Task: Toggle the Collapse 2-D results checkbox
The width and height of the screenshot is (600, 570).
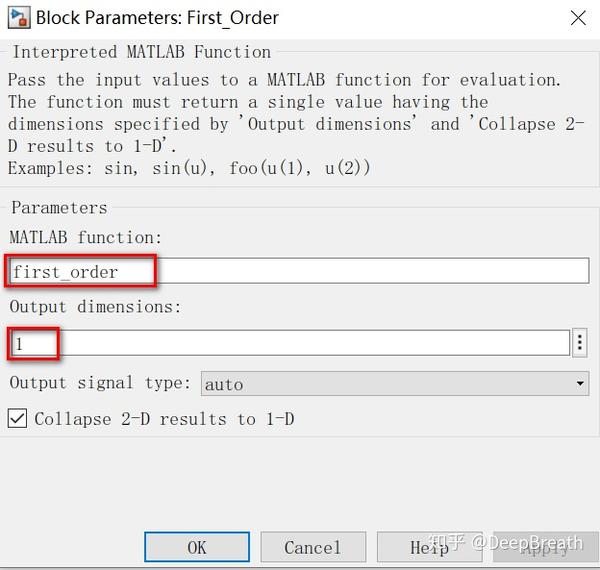Action: [17, 418]
